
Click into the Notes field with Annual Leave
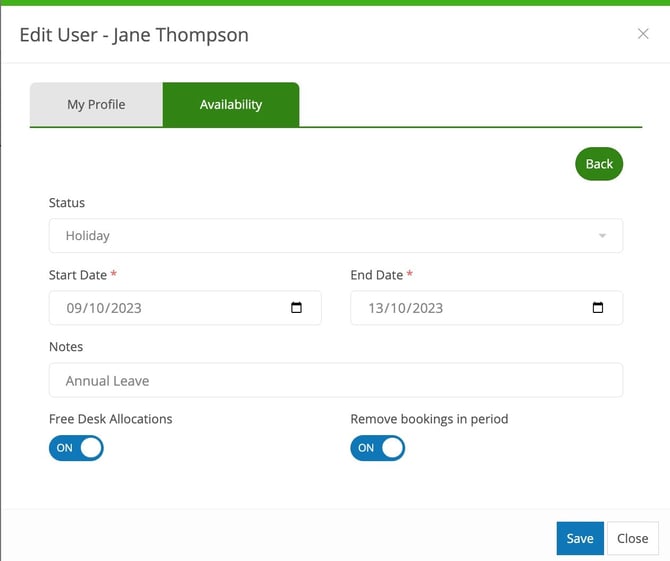click(335, 380)
